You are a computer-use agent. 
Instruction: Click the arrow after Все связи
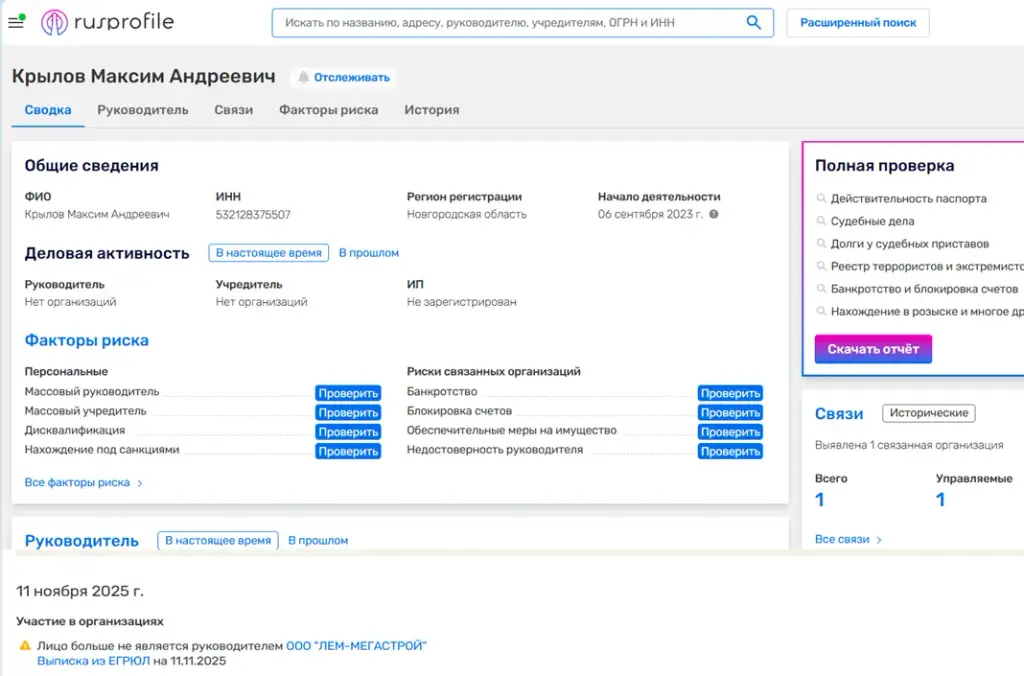879,540
